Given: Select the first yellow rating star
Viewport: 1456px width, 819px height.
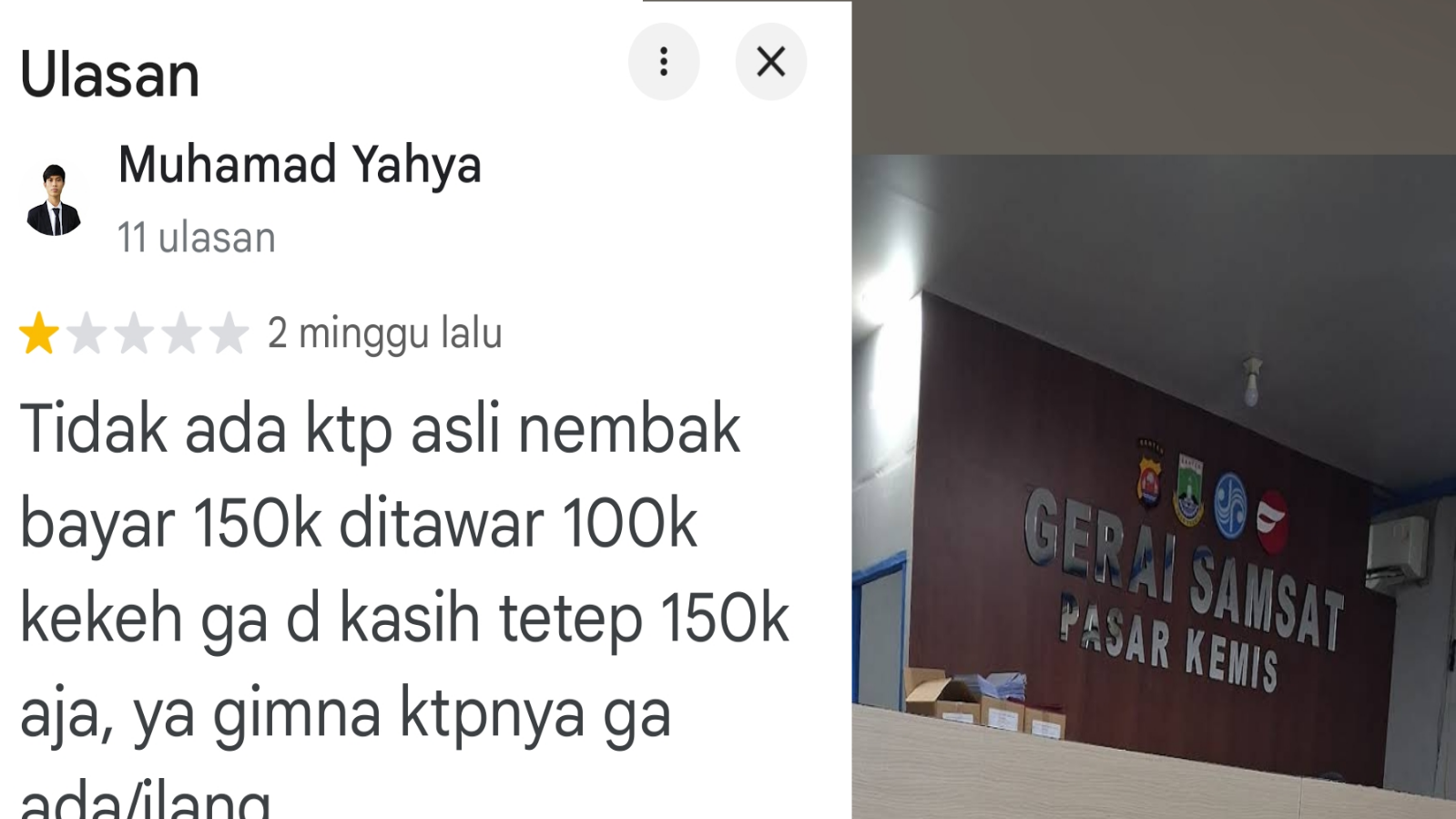Looking at the screenshot, I should pyautogui.click(x=39, y=333).
